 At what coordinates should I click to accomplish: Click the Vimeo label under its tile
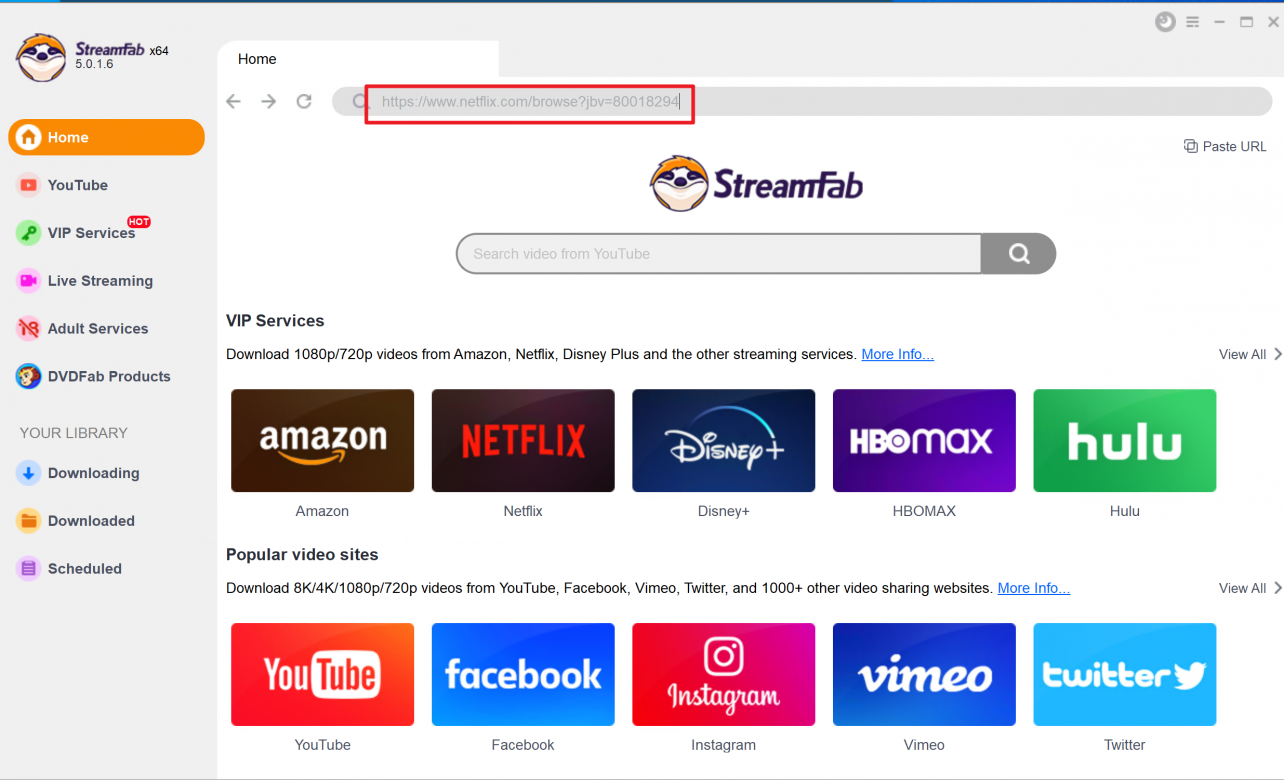tap(924, 745)
